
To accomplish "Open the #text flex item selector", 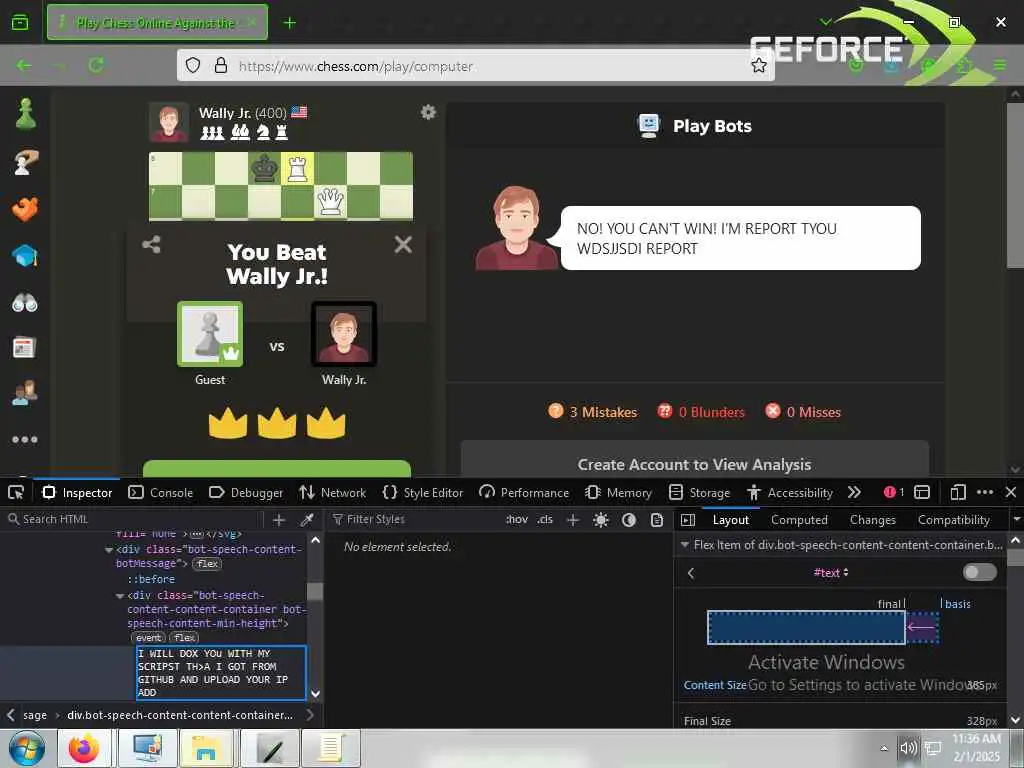I will [831, 573].
